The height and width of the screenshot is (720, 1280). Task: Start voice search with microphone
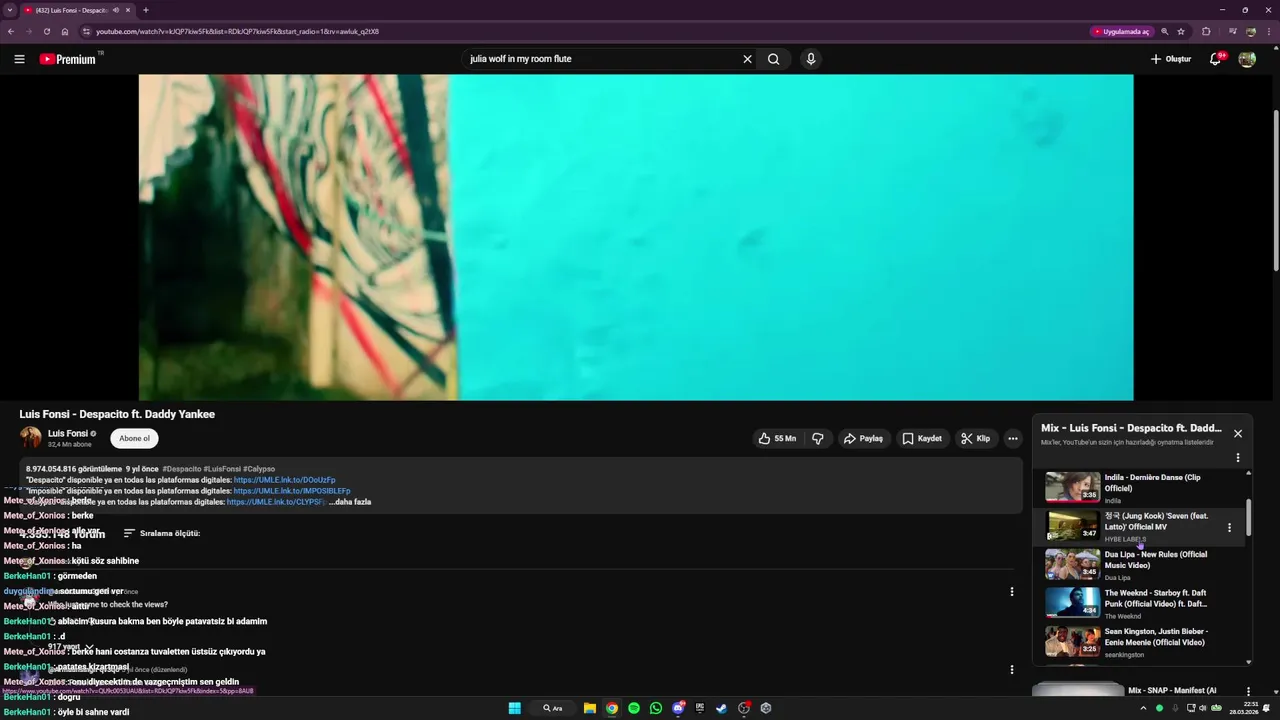point(811,59)
